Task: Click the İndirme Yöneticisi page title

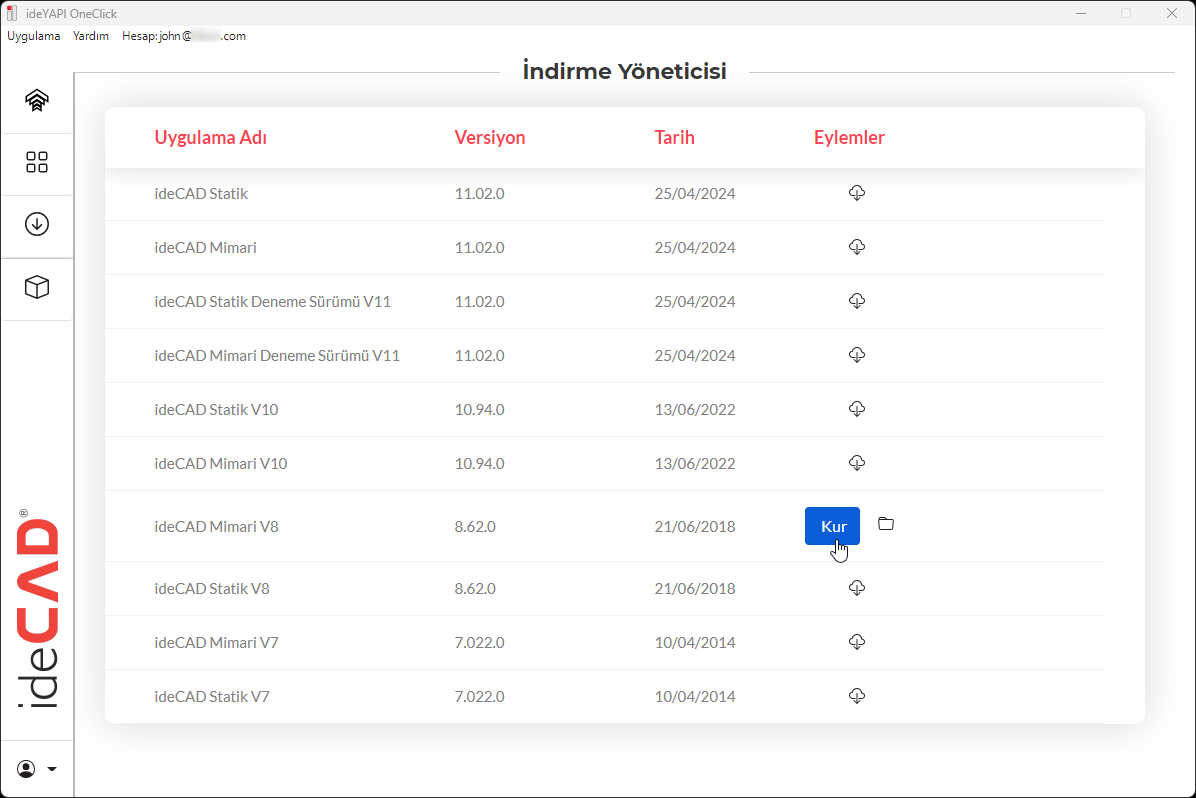Action: 625,72
